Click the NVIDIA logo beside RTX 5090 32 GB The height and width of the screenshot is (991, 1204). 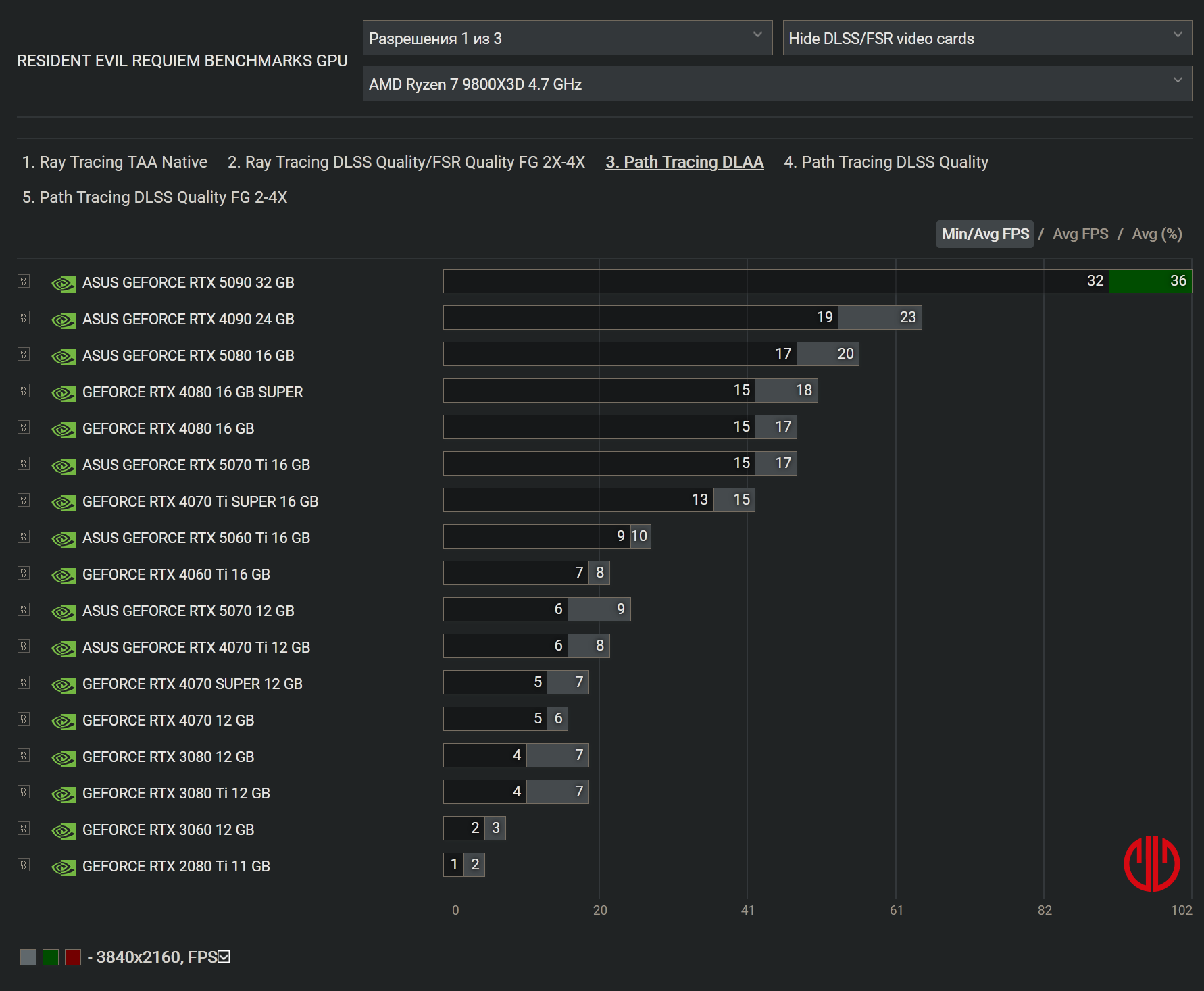(x=64, y=284)
